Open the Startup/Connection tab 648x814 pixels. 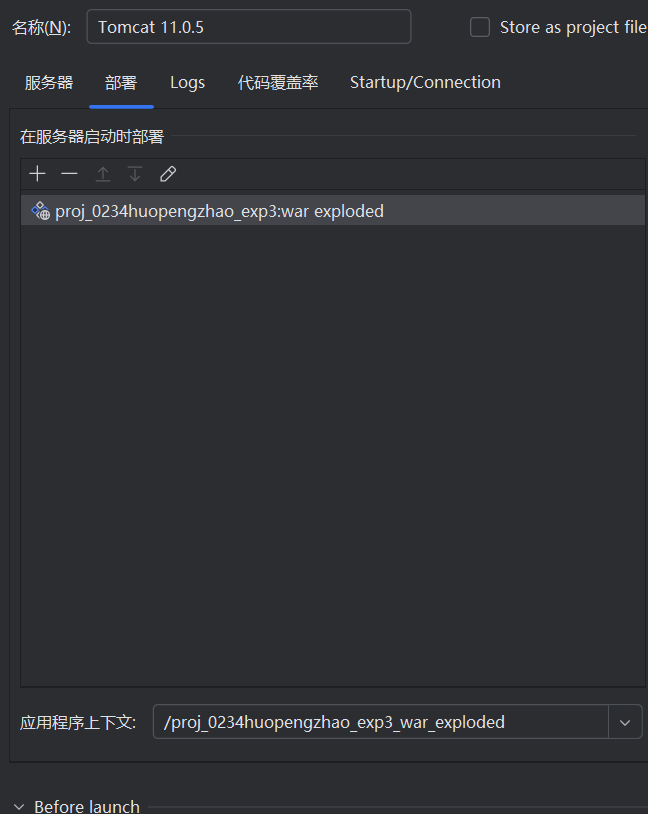tap(425, 83)
